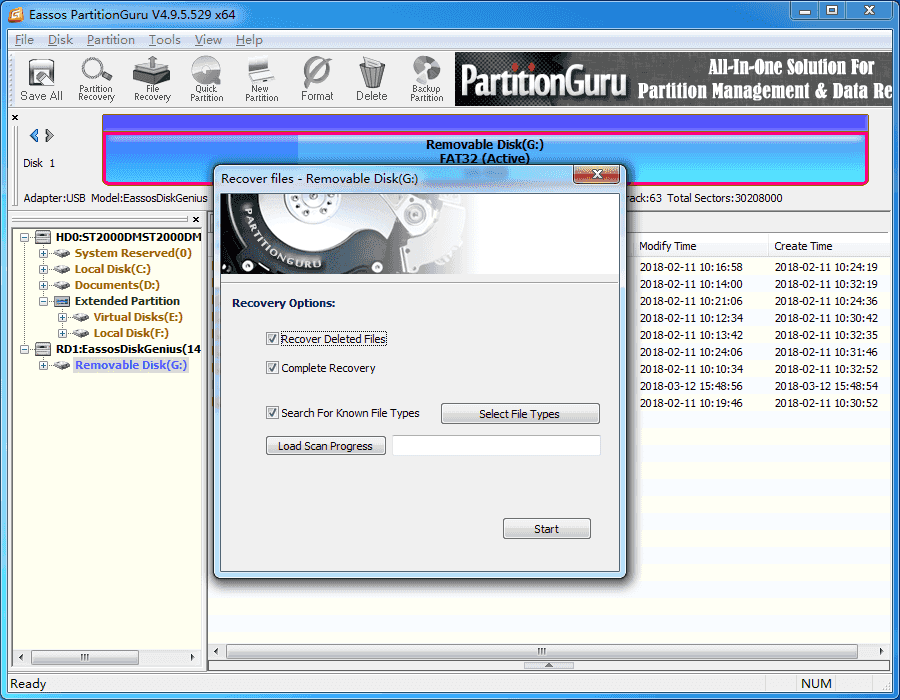Image resolution: width=900 pixels, height=700 pixels.
Task: Click the Save All toolbar icon
Action: click(x=41, y=80)
